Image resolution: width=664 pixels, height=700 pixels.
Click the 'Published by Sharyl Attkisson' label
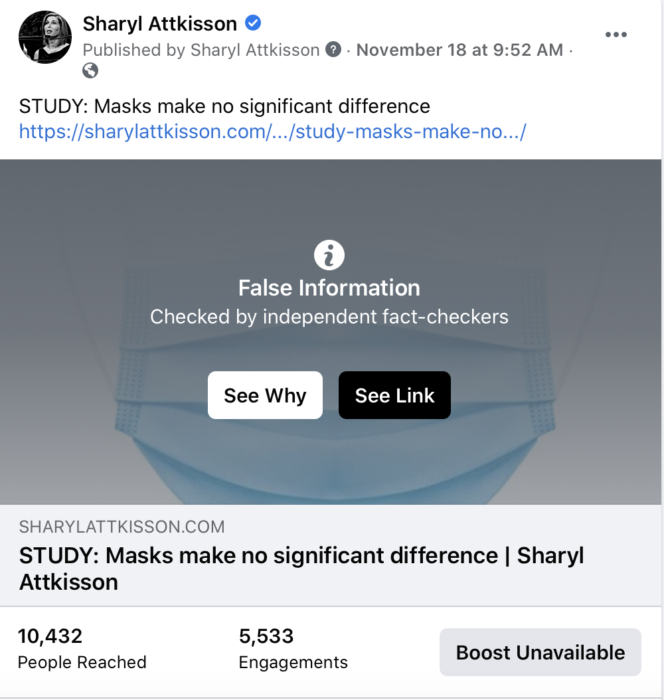coord(201,50)
